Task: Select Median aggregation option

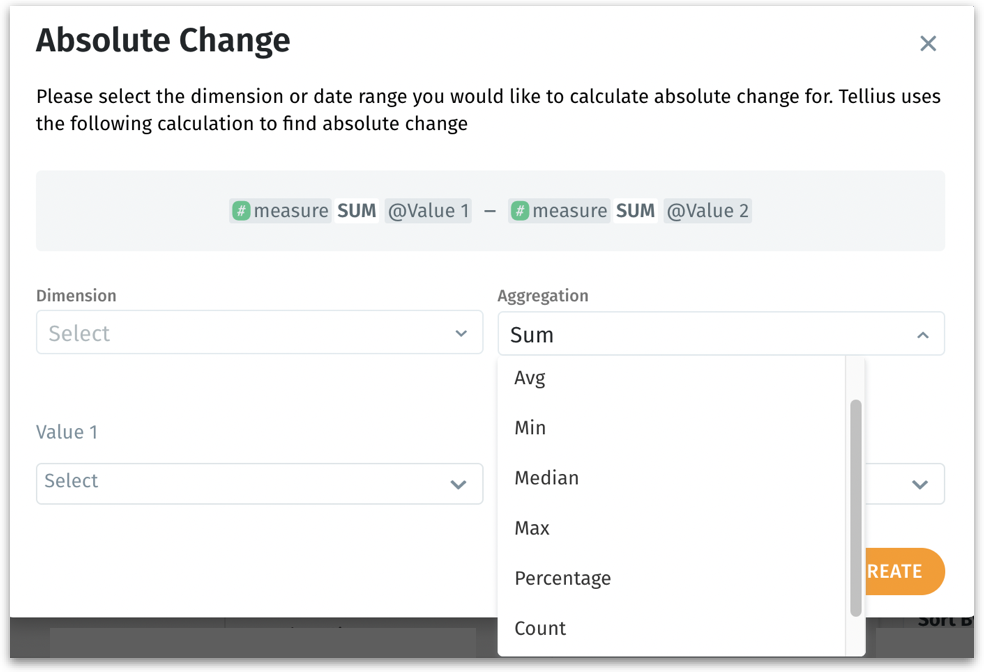Action: pyautogui.click(x=546, y=478)
